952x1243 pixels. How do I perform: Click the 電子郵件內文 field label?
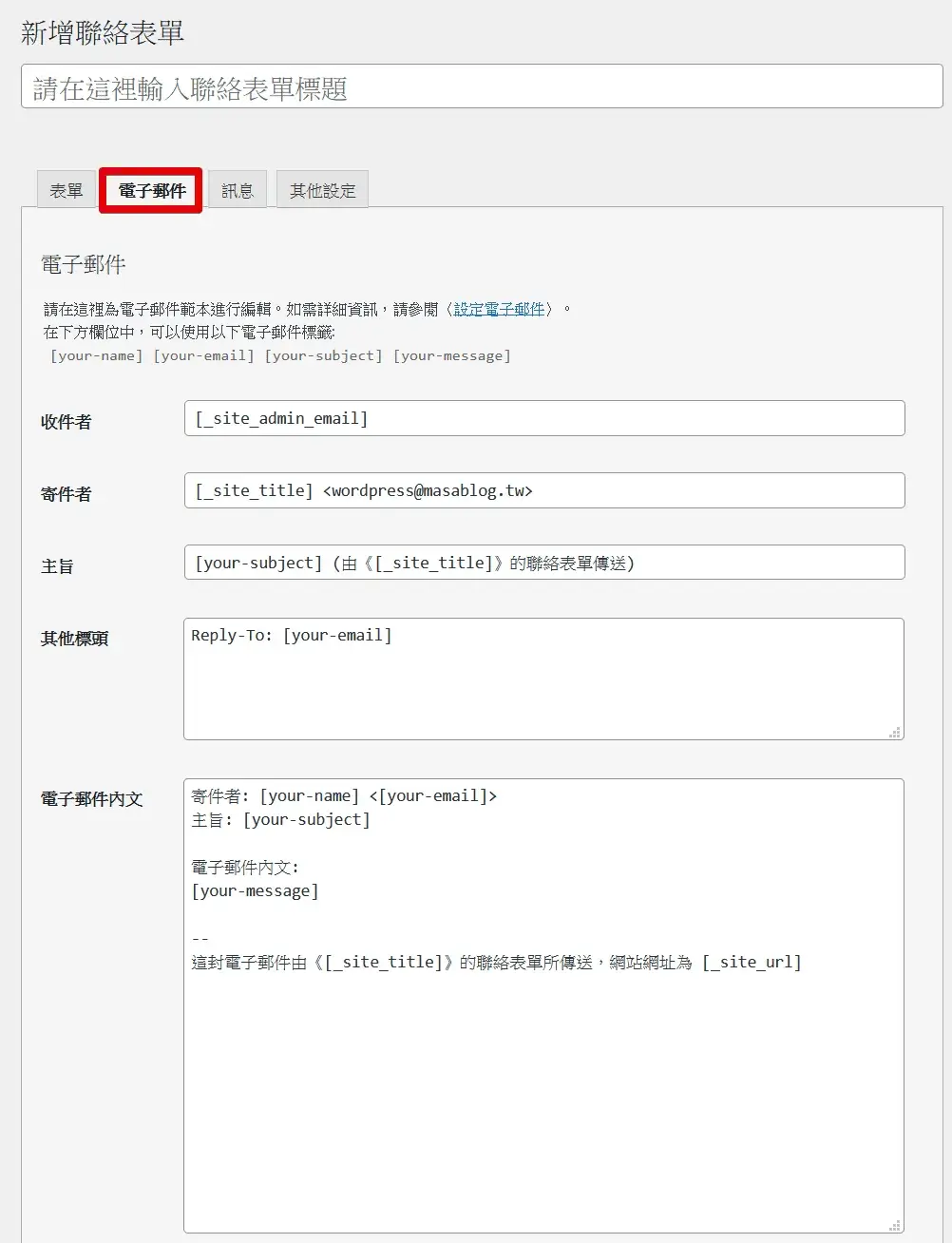pyautogui.click(x=91, y=799)
